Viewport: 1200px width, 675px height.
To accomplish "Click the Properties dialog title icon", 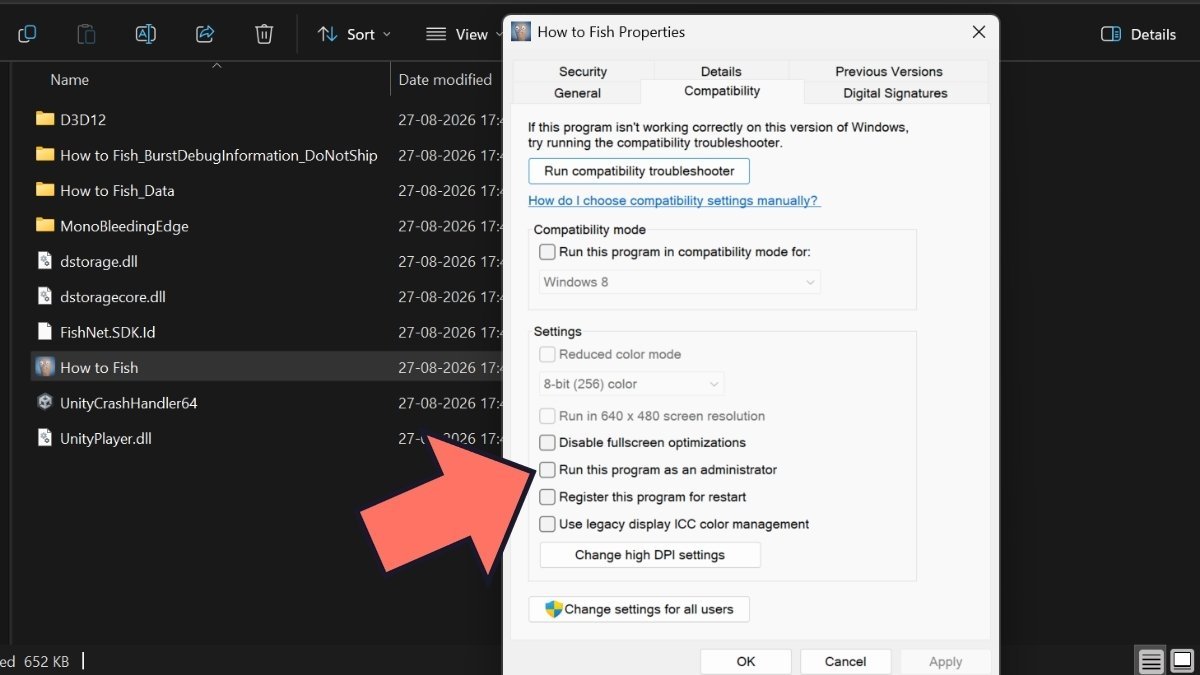I will pos(521,31).
